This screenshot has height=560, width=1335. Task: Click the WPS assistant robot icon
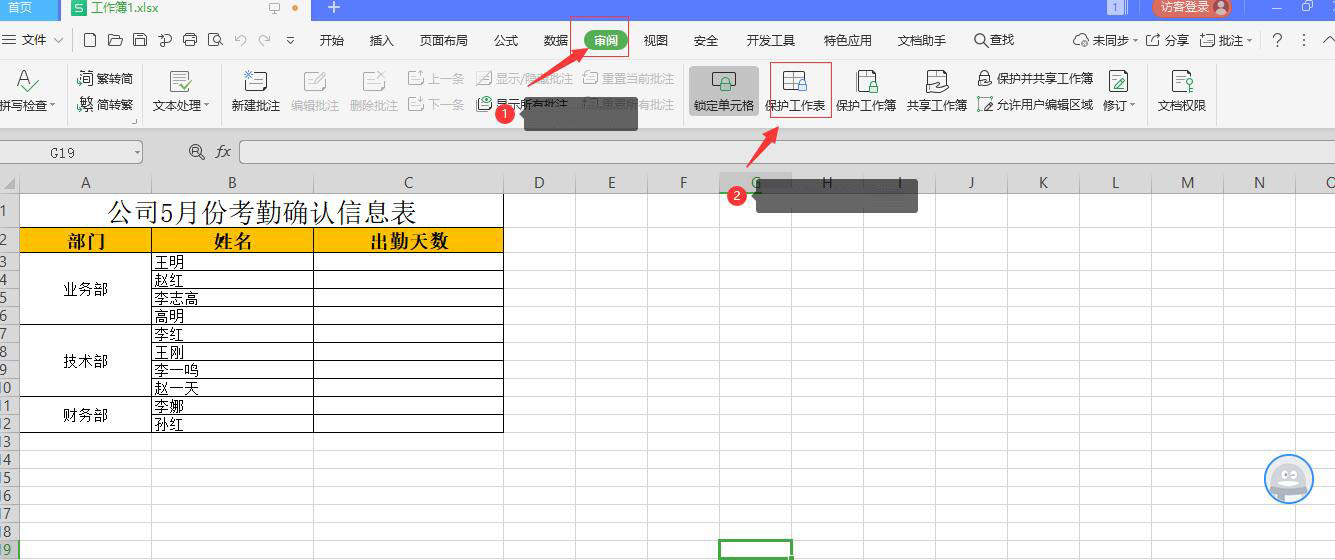(1288, 479)
